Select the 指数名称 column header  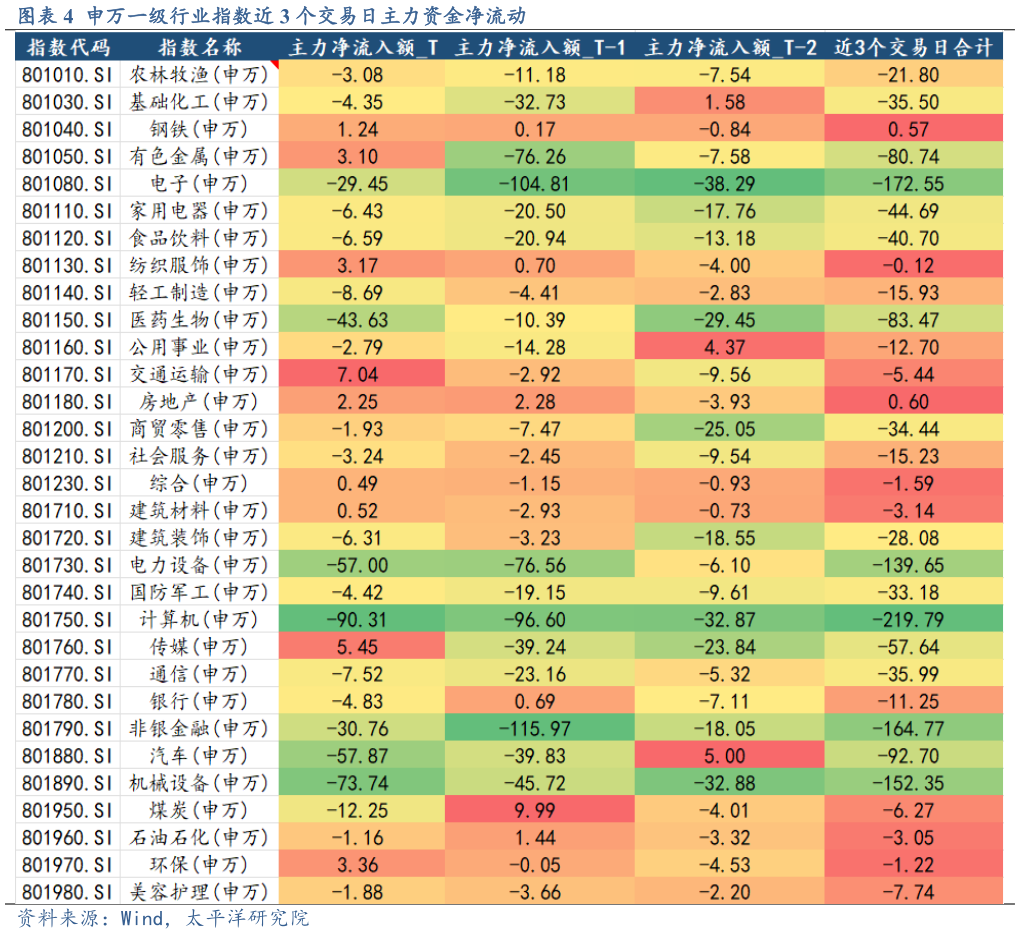[199, 47]
